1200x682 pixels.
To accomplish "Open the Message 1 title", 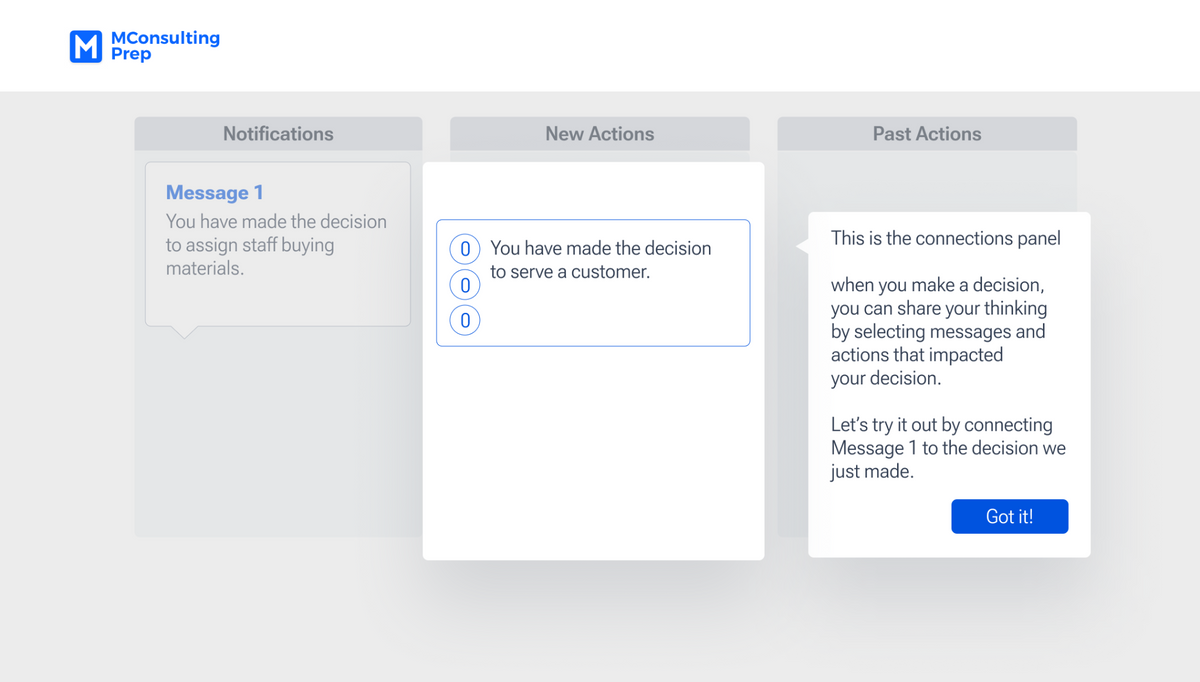I will [x=214, y=193].
